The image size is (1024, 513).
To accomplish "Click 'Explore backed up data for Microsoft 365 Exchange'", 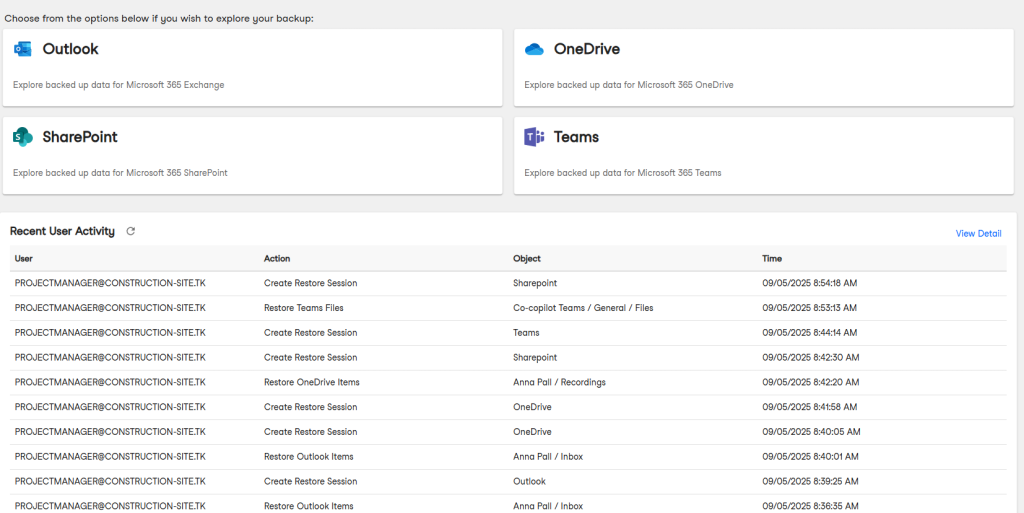I will click(x=119, y=85).
